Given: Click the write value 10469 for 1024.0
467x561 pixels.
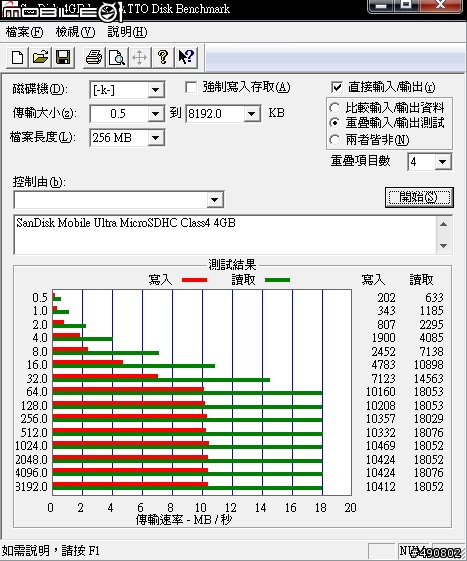Looking at the screenshot, I should 380,446.
